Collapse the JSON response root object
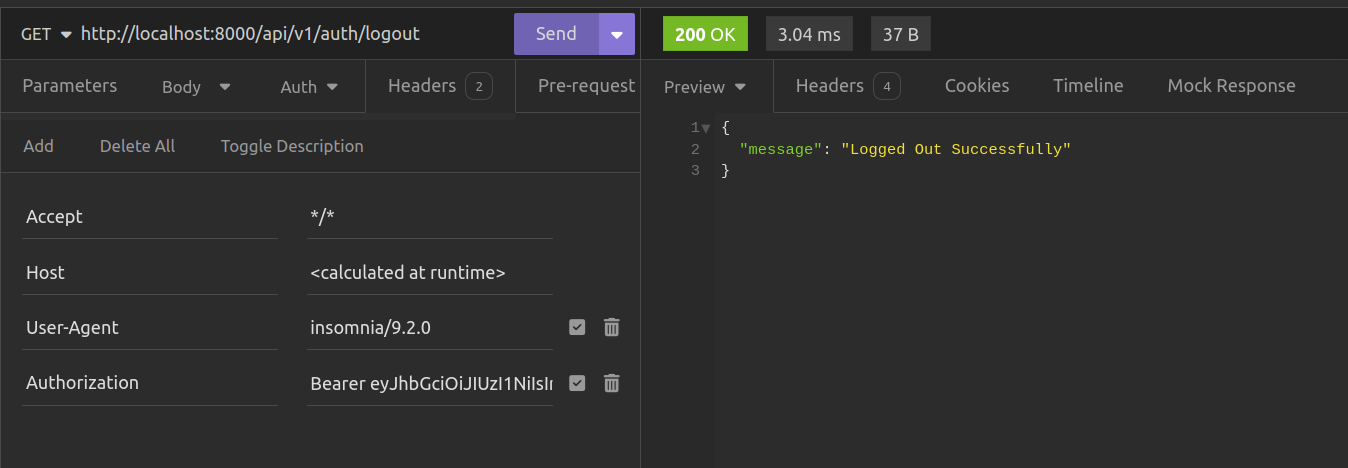The image size is (1348, 468). click(x=706, y=128)
